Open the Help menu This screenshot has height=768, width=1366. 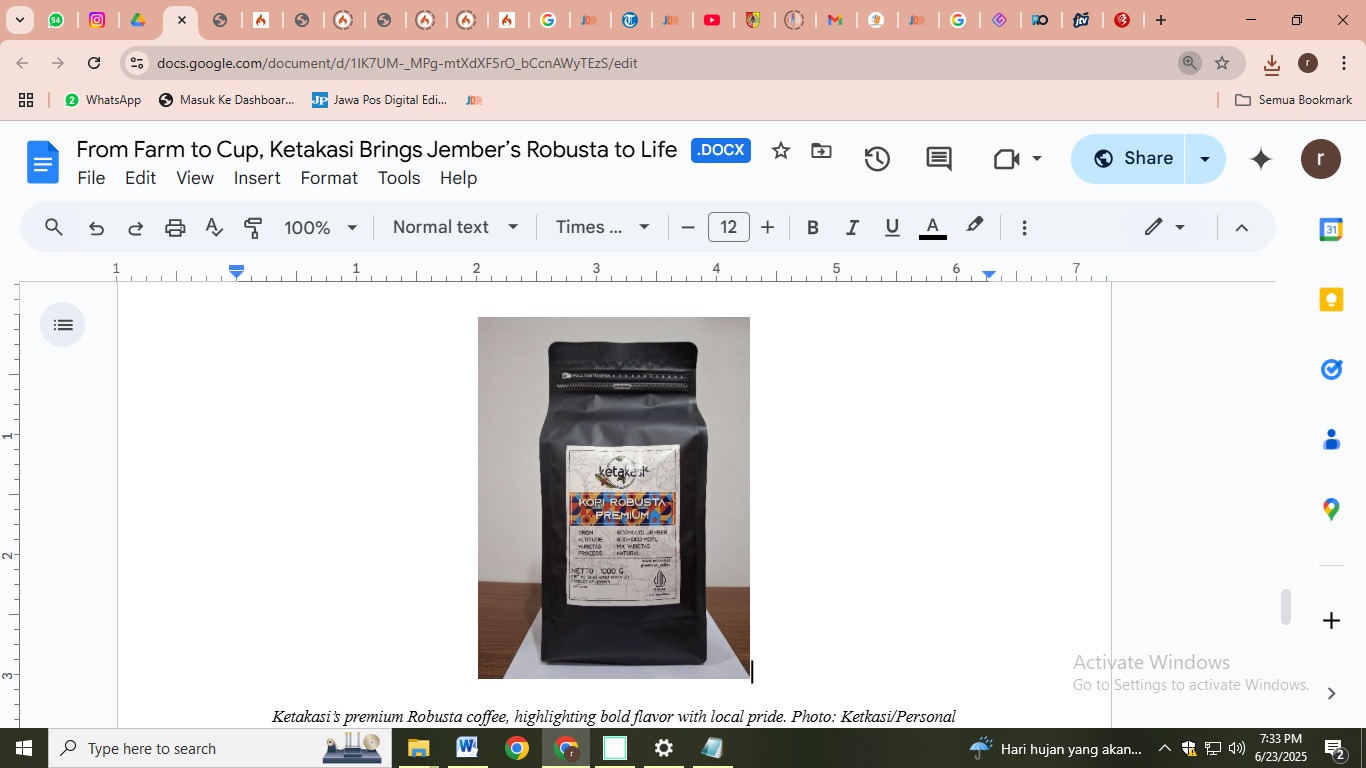(458, 178)
